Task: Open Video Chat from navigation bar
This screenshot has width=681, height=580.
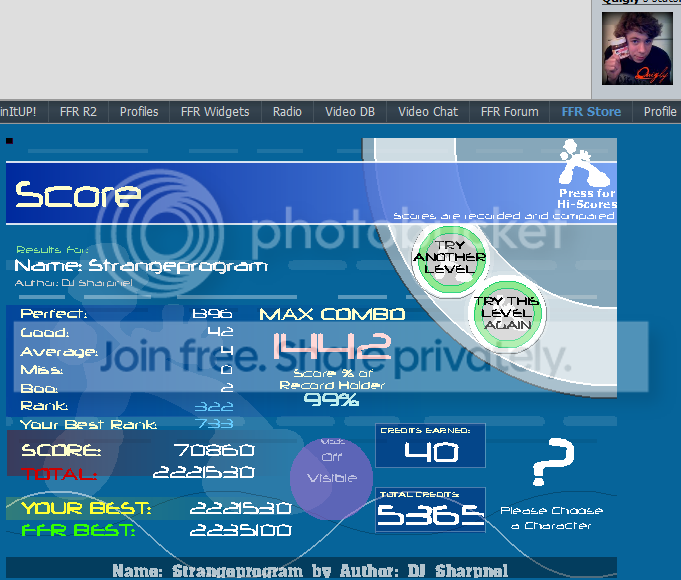Action: (x=428, y=112)
